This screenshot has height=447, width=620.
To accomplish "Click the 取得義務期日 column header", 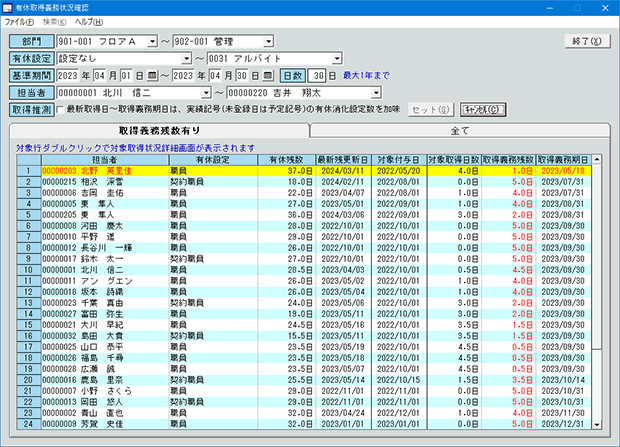I will (563, 160).
